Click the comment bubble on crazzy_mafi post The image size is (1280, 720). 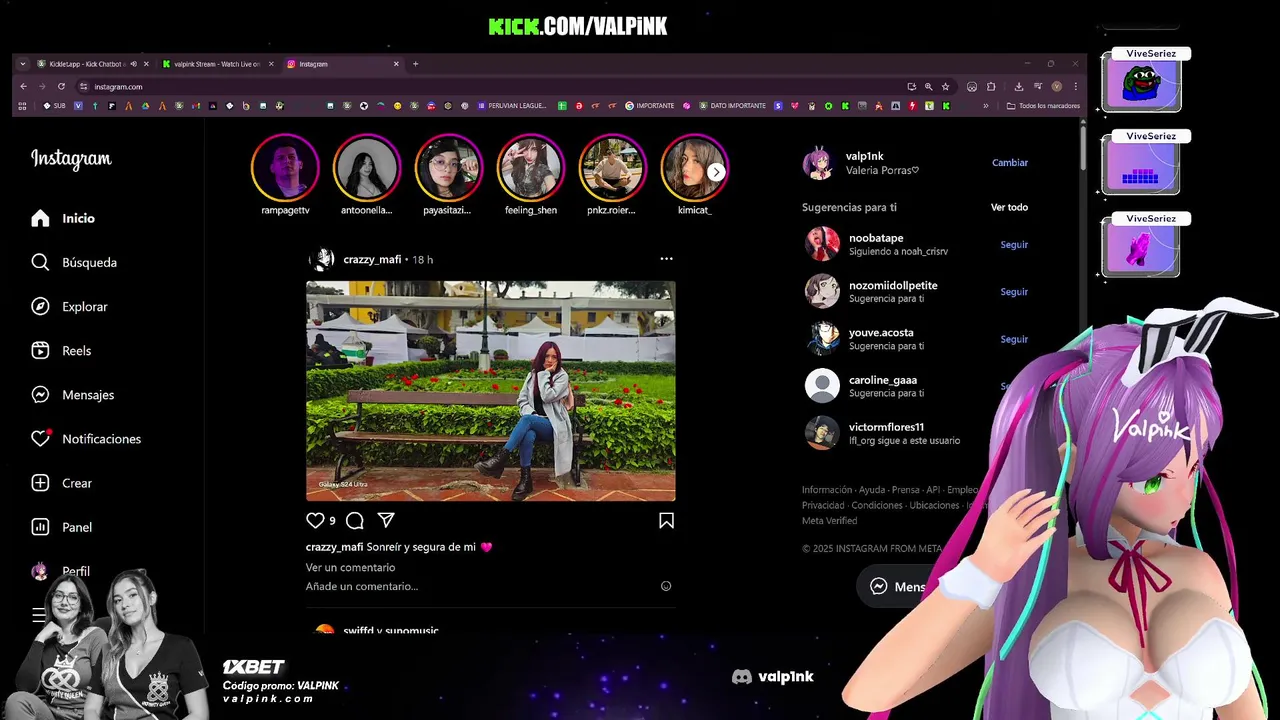(x=354, y=520)
